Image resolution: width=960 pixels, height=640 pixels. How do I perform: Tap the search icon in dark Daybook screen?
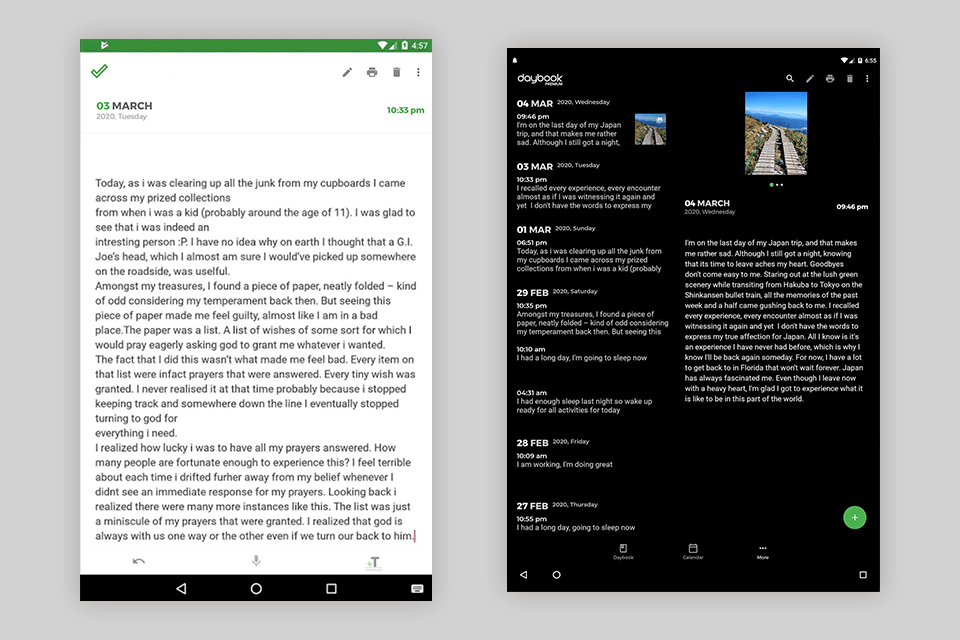click(790, 78)
